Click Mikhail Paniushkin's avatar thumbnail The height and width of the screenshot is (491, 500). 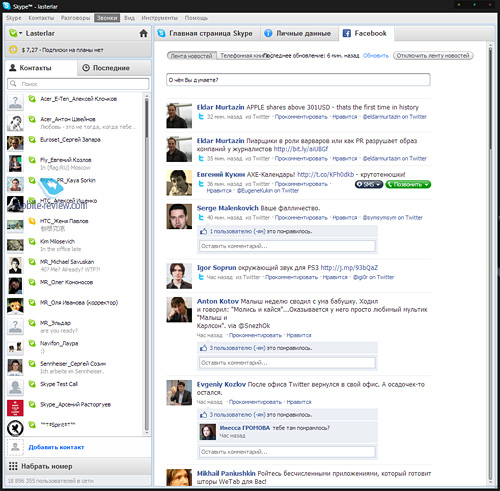[179, 477]
